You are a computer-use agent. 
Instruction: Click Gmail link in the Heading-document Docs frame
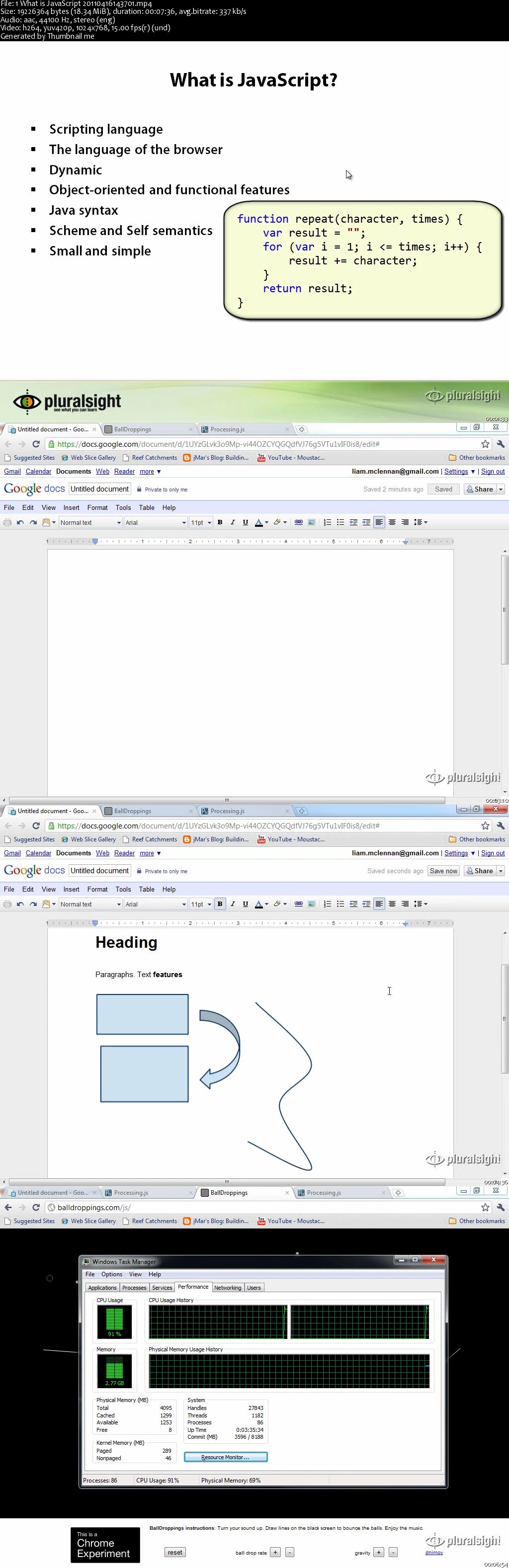[x=12, y=853]
